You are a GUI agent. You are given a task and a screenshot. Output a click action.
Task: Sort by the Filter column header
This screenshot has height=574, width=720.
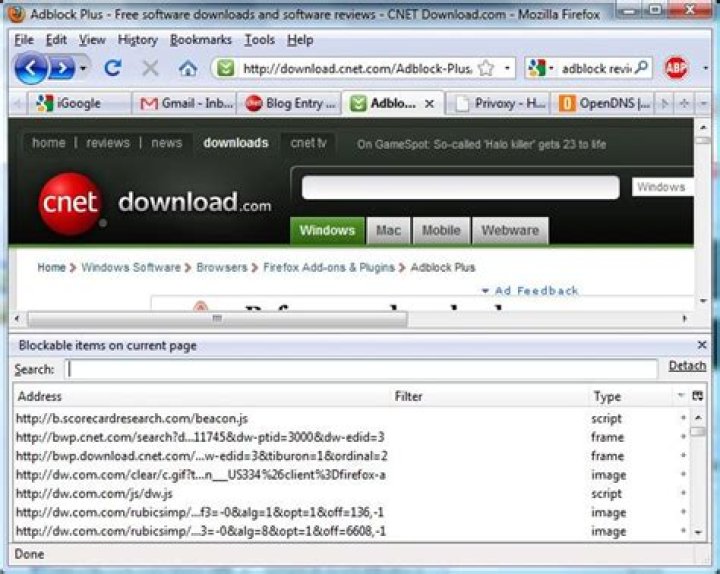pyautogui.click(x=489, y=396)
